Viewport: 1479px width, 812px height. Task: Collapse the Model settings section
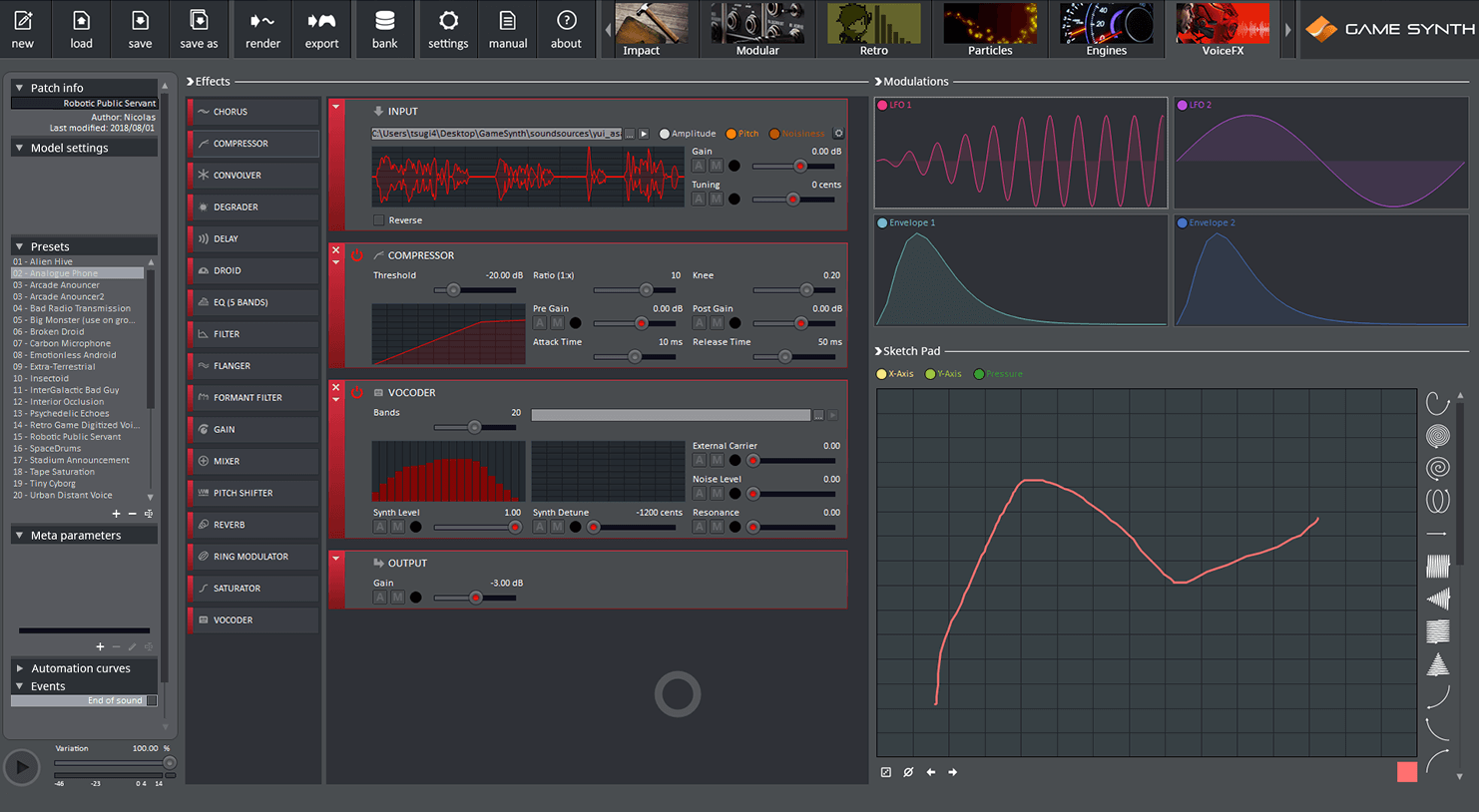[19, 148]
